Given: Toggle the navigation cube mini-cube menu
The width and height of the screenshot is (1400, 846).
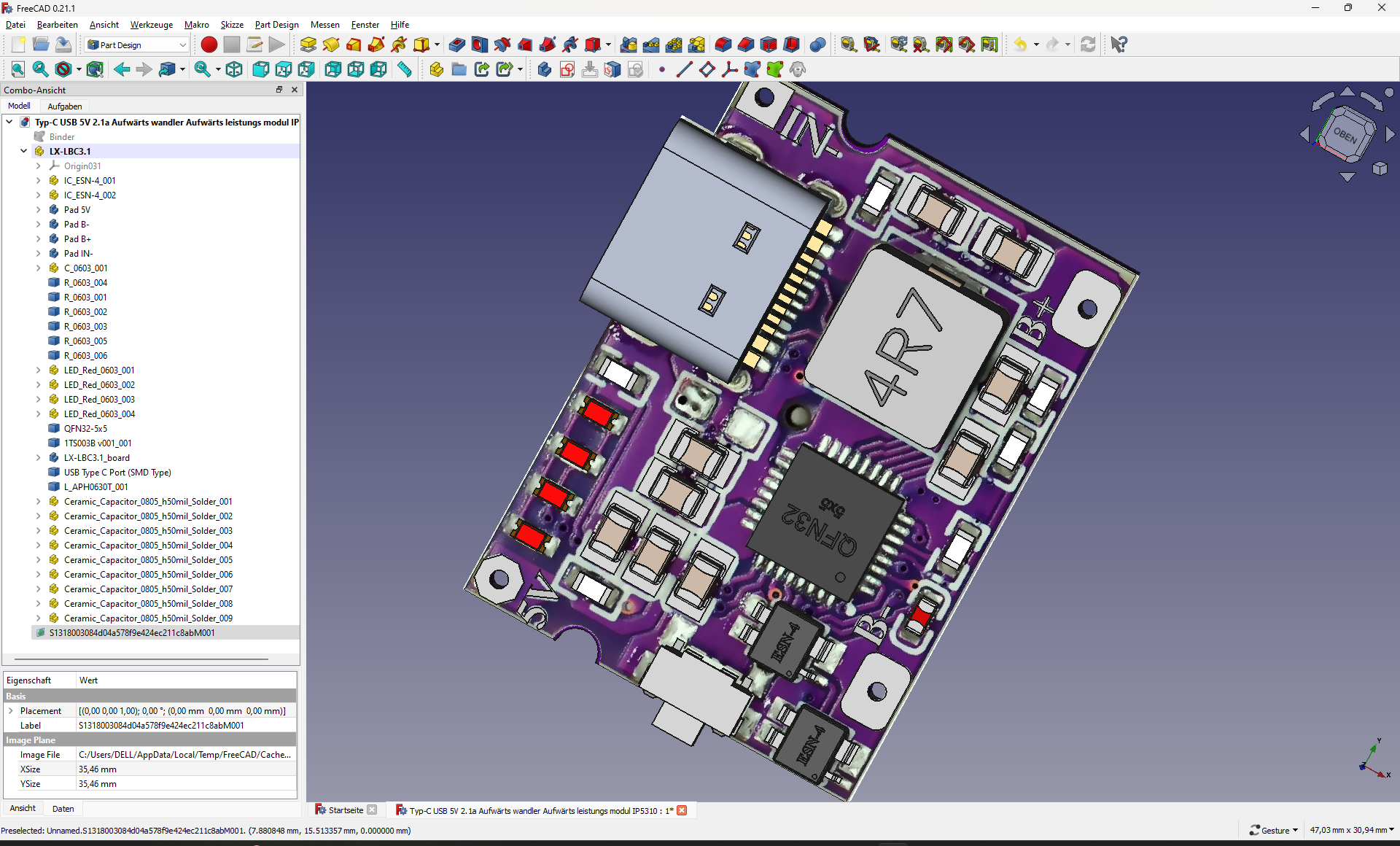Looking at the screenshot, I should point(1380,168).
